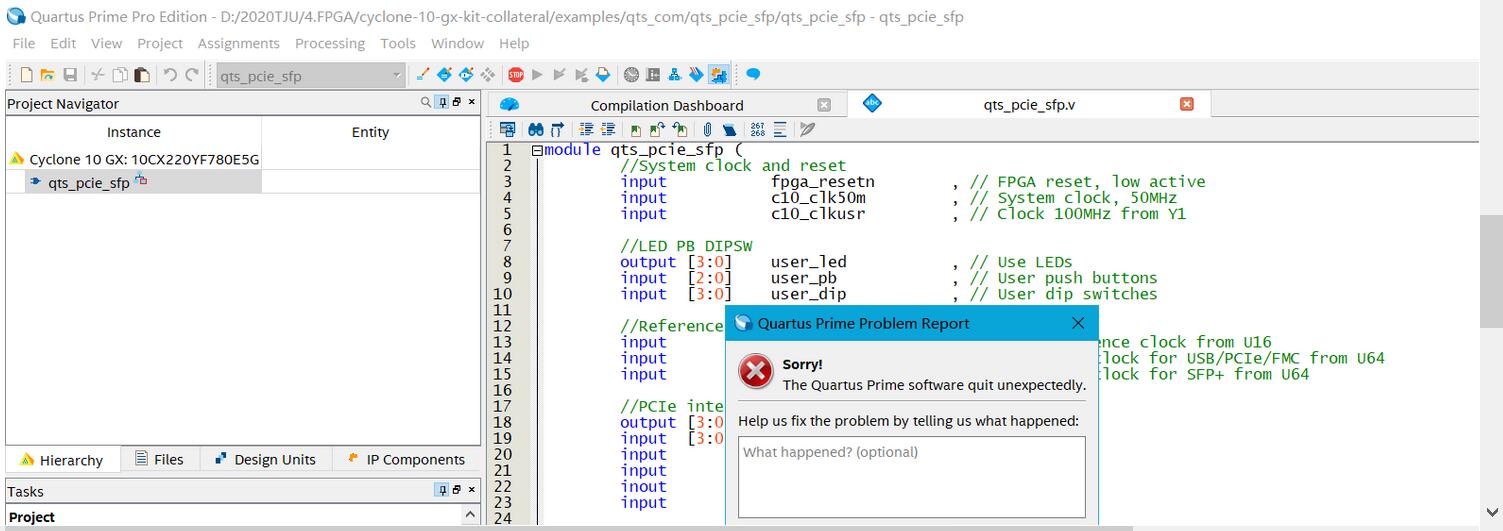Click the highlighted rightmost toolbar puzzle icon
This screenshot has height=531, width=1503.
(x=719, y=75)
